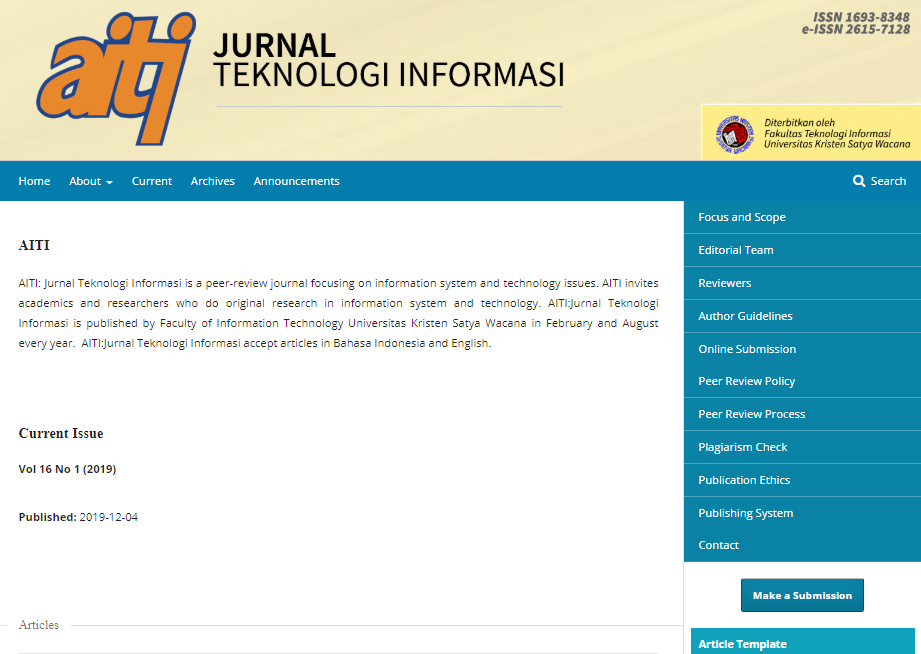Open the Reviewers sidebar link

click(x=725, y=283)
